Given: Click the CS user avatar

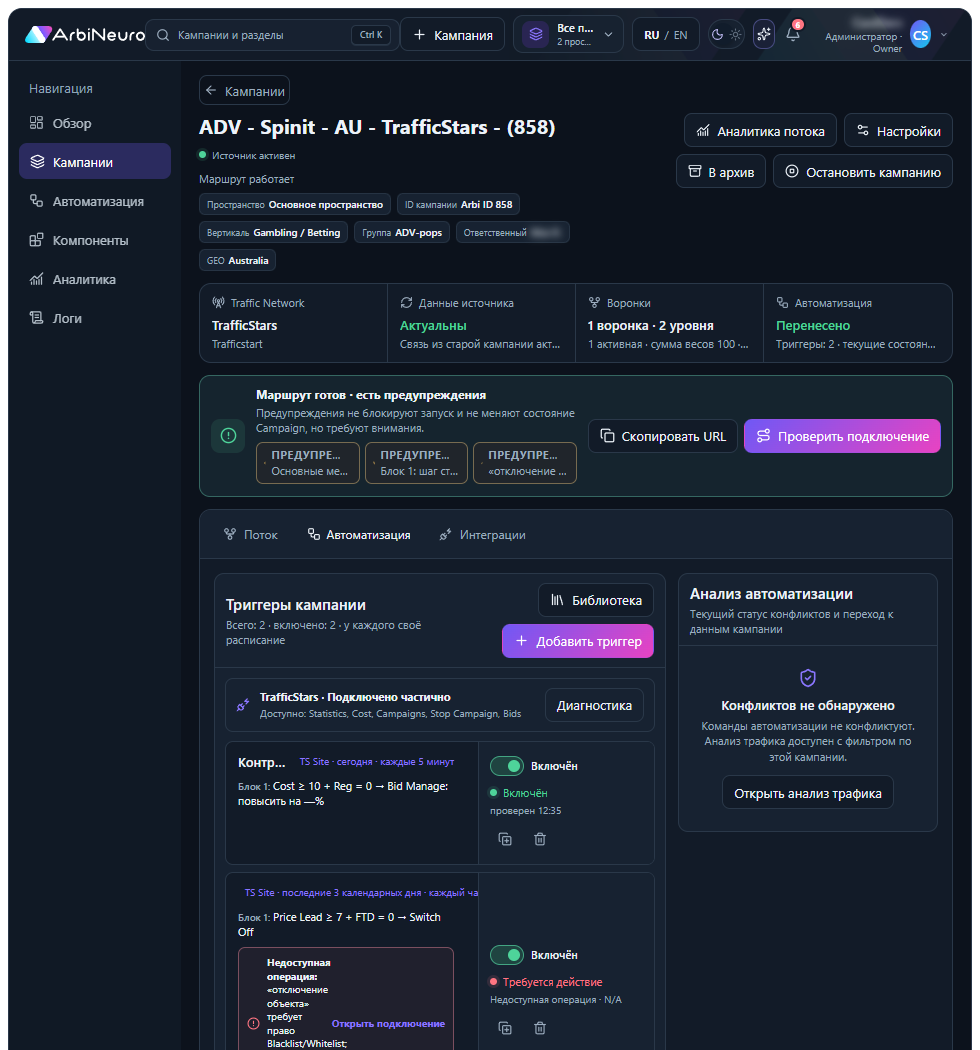Looking at the screenshot, I should pos(920,35).
